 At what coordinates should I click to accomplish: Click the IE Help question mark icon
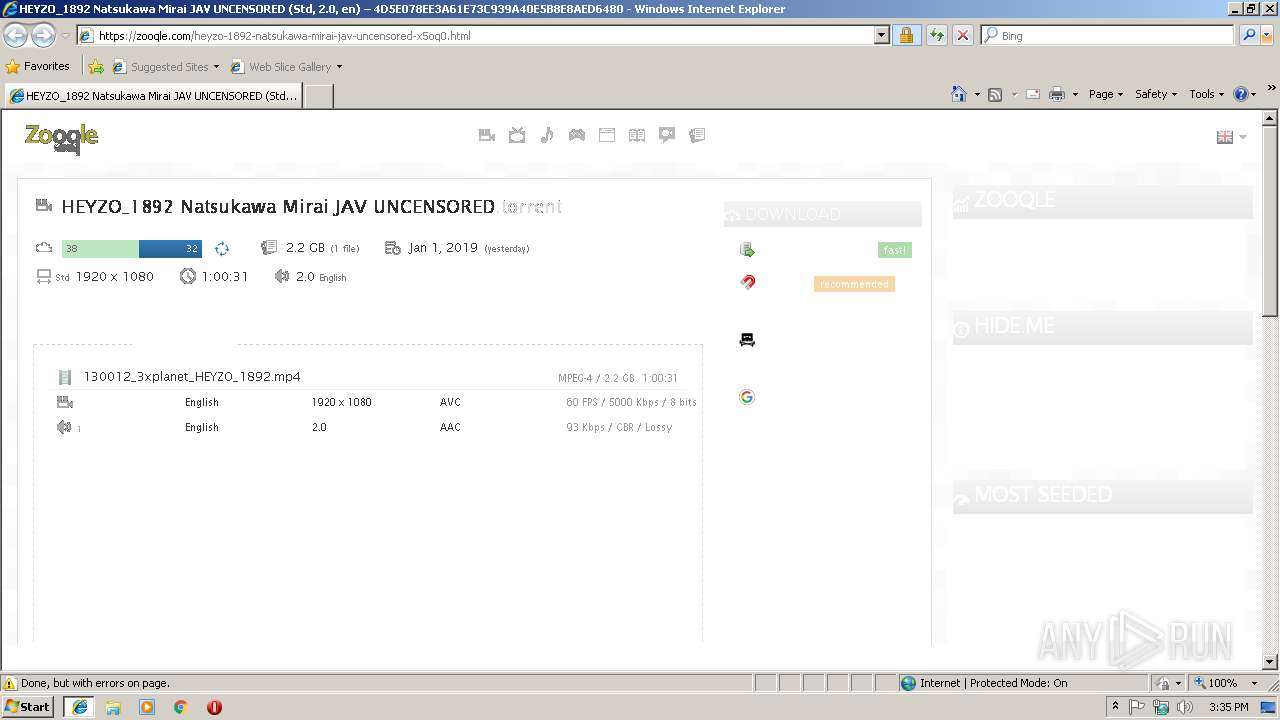tap(1241, 94)
